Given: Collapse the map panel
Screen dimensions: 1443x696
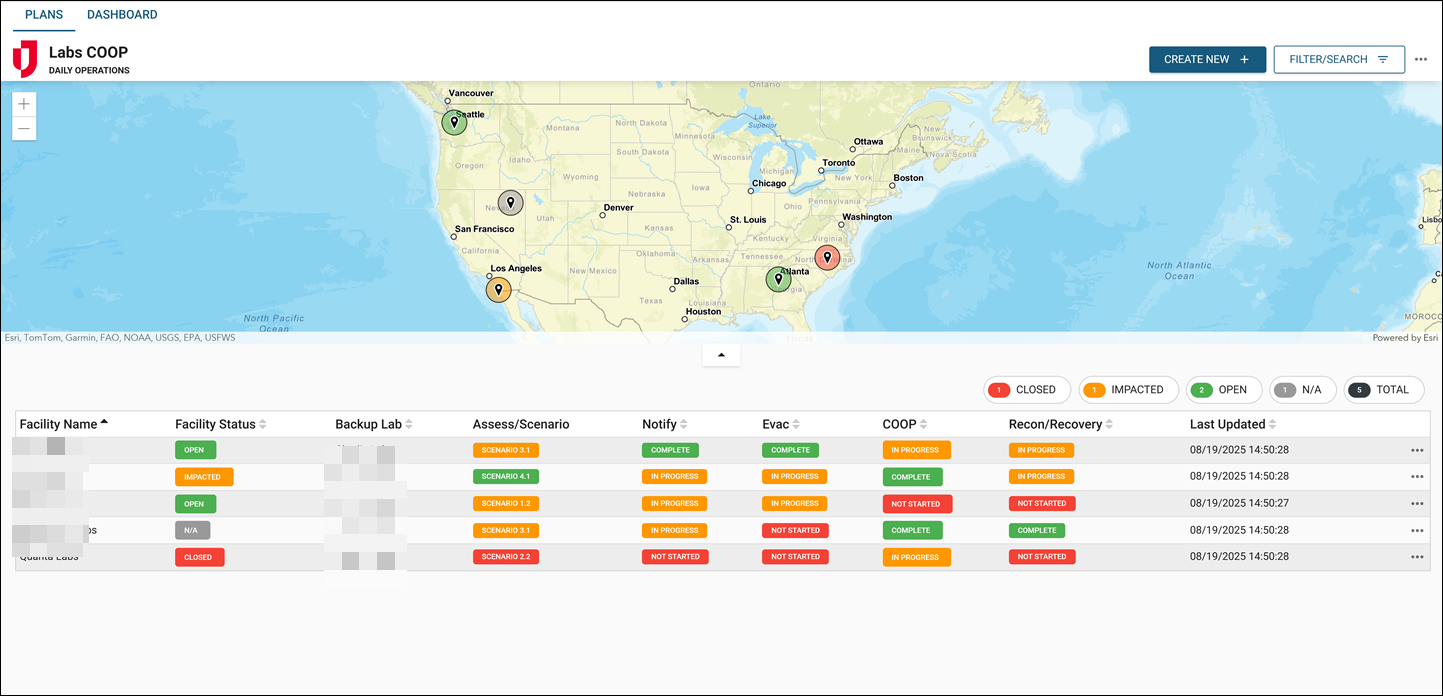Looking at the screenshot, I should click(721, 354).
